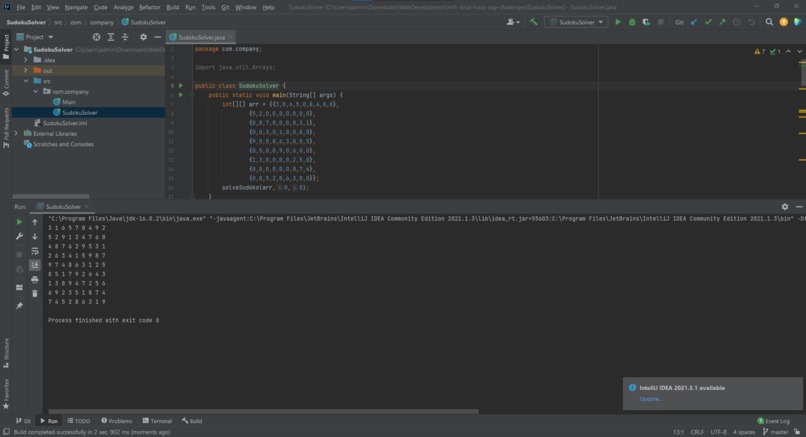Open Project panel options gear

[143, 37]
